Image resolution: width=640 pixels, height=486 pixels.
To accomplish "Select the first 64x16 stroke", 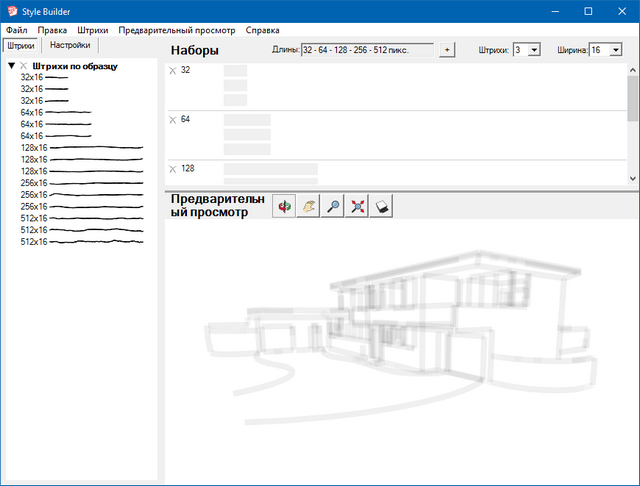I will [x=56, y=112].
